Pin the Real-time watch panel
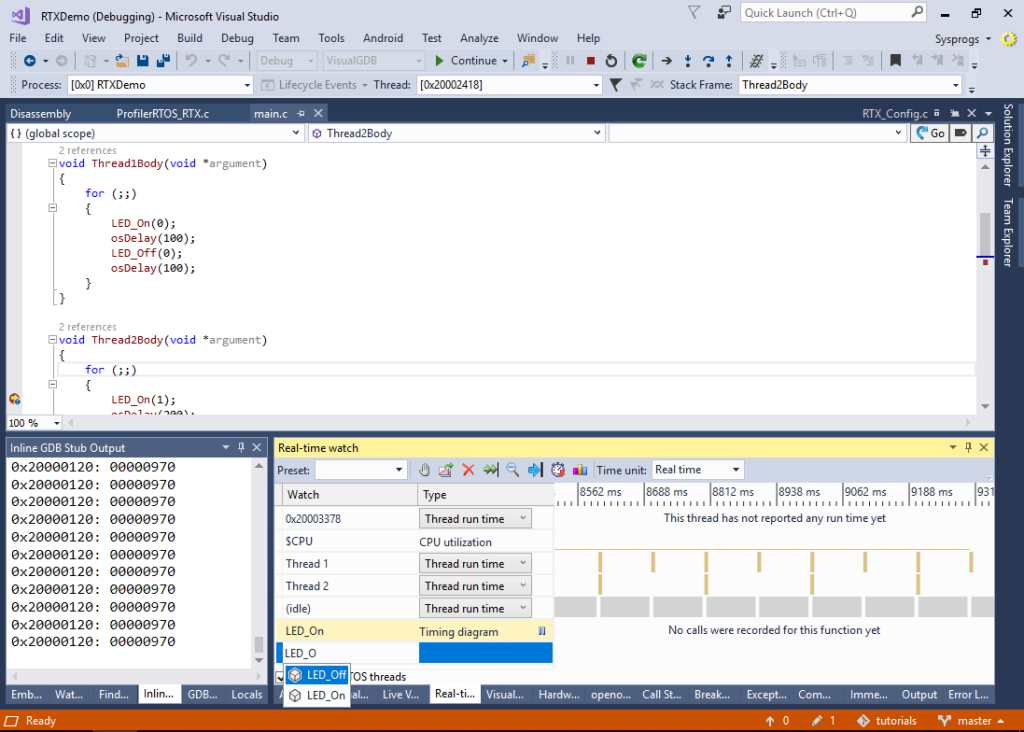Image resolution: width=1024 pixels, height=732 pixels. pyautogui.click(x=966, y=447)
